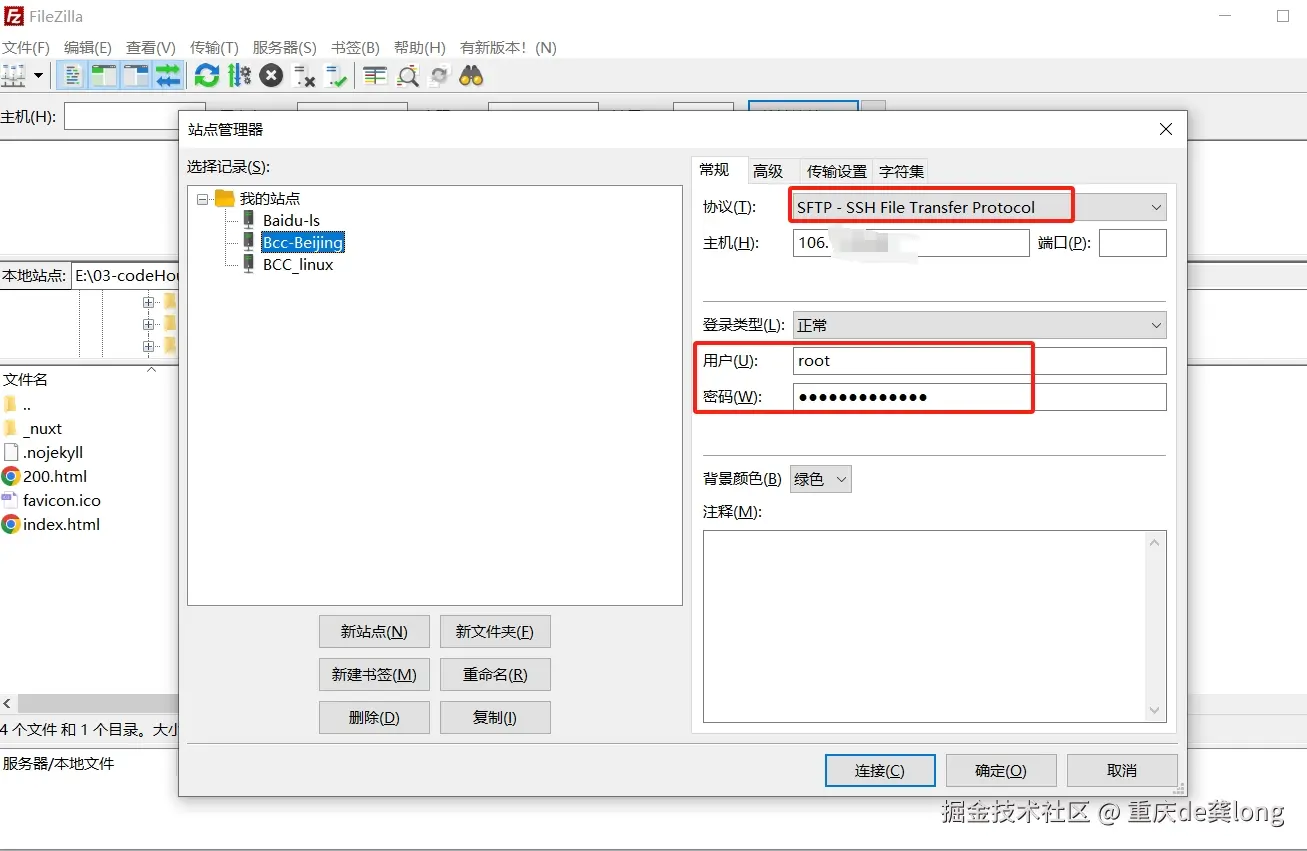The height and width of the screenshot is (851, 1307).
Task: Open the 传输 menu
Action: pos(213,47)
